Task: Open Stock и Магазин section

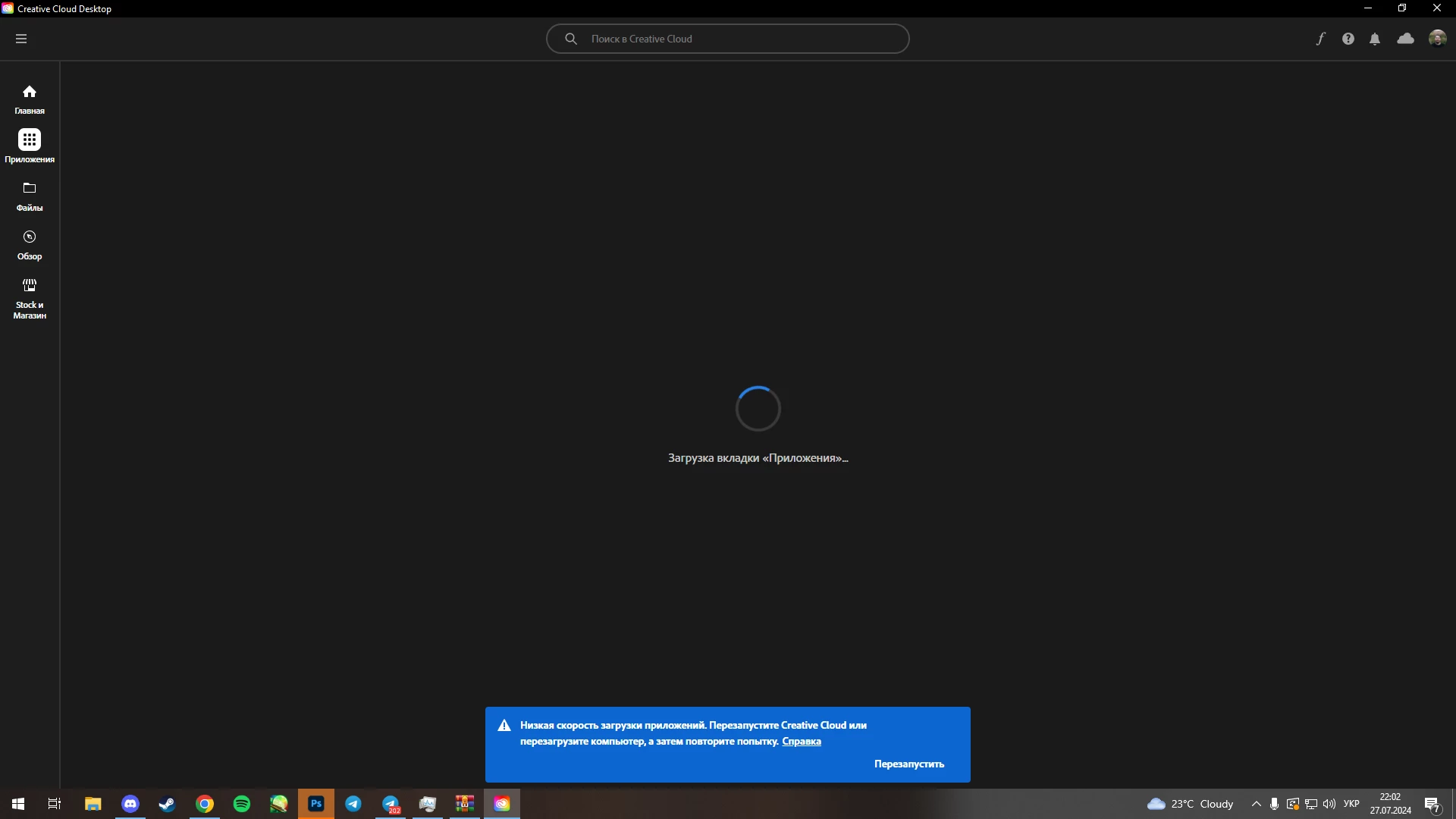Action: click(x=30, y=297)
